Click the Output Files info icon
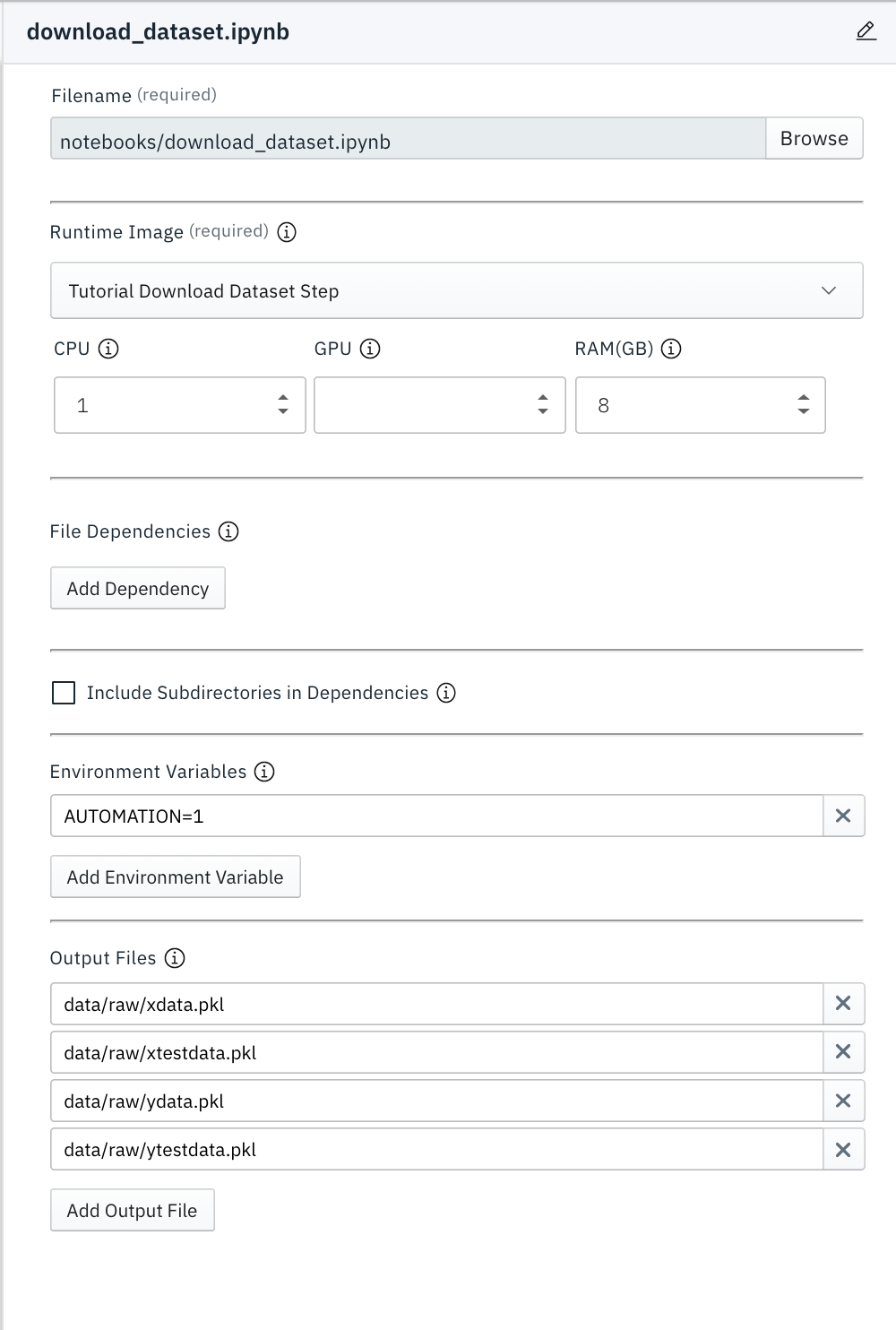 (x=175, y=958)
